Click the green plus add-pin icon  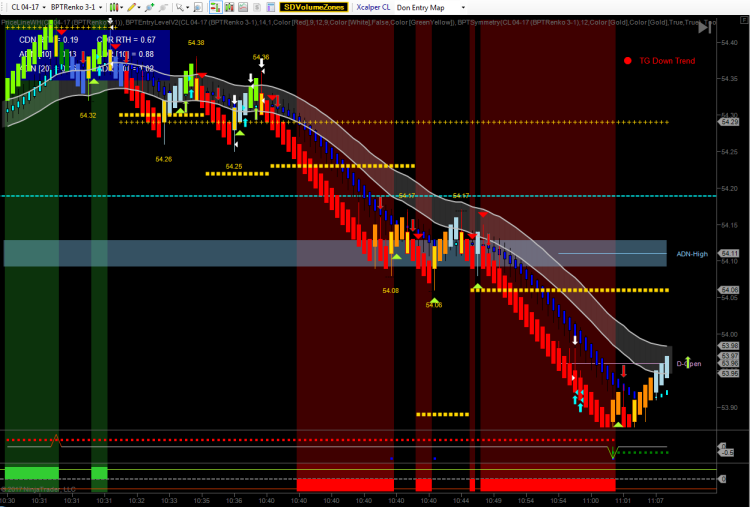pos(150,7)
